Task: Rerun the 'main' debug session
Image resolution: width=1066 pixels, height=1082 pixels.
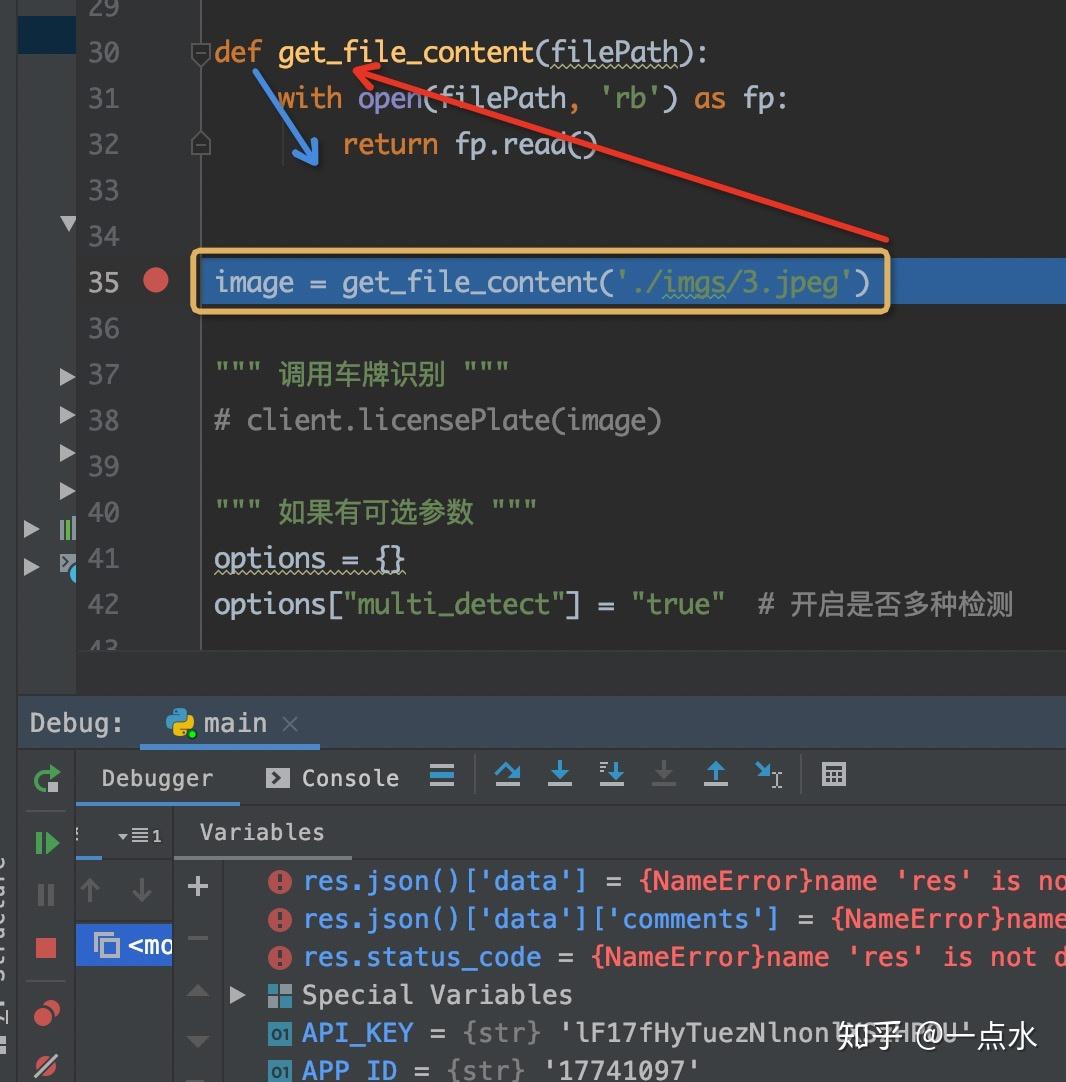Action: coord(46,780)
